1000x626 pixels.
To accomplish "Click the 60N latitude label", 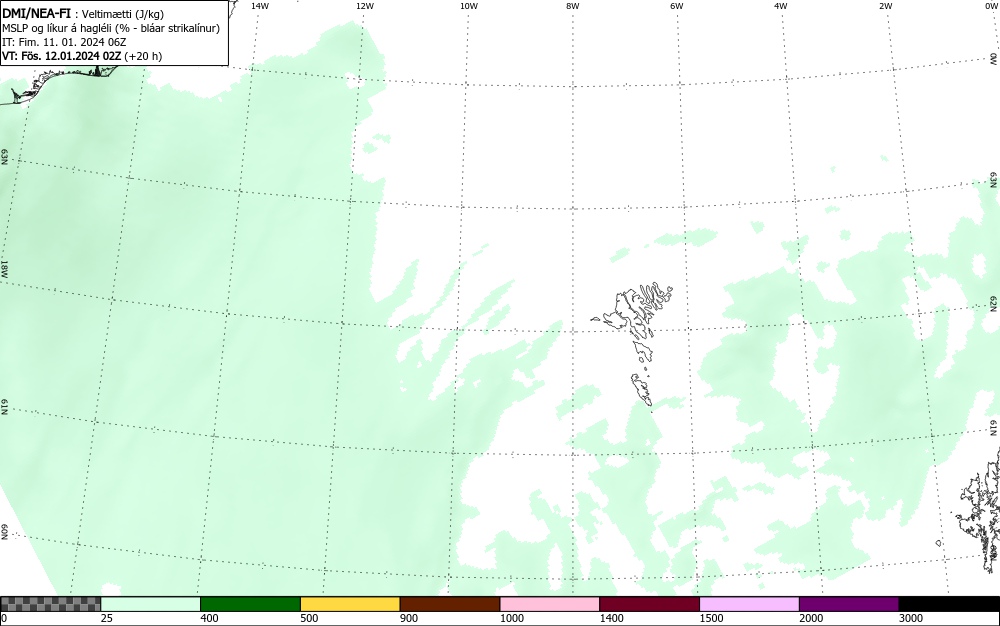I will 4,532.
